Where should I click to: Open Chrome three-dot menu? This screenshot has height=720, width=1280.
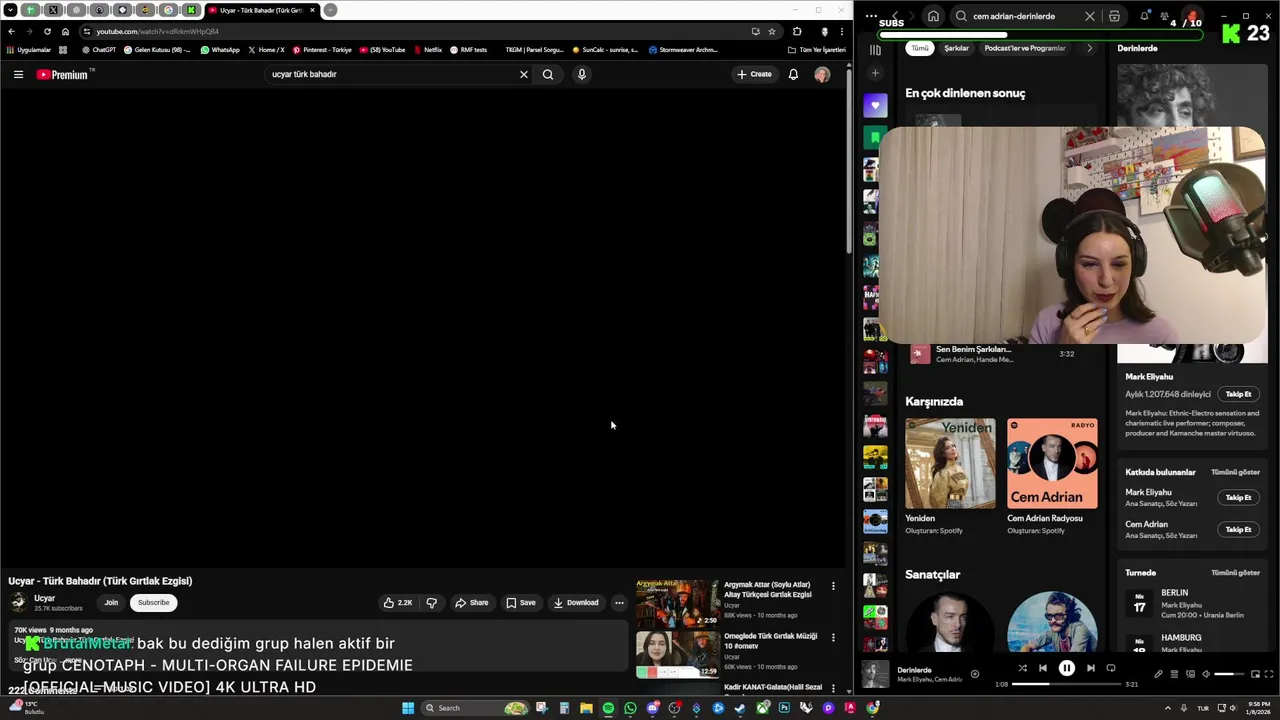click(x=841, y=31)
